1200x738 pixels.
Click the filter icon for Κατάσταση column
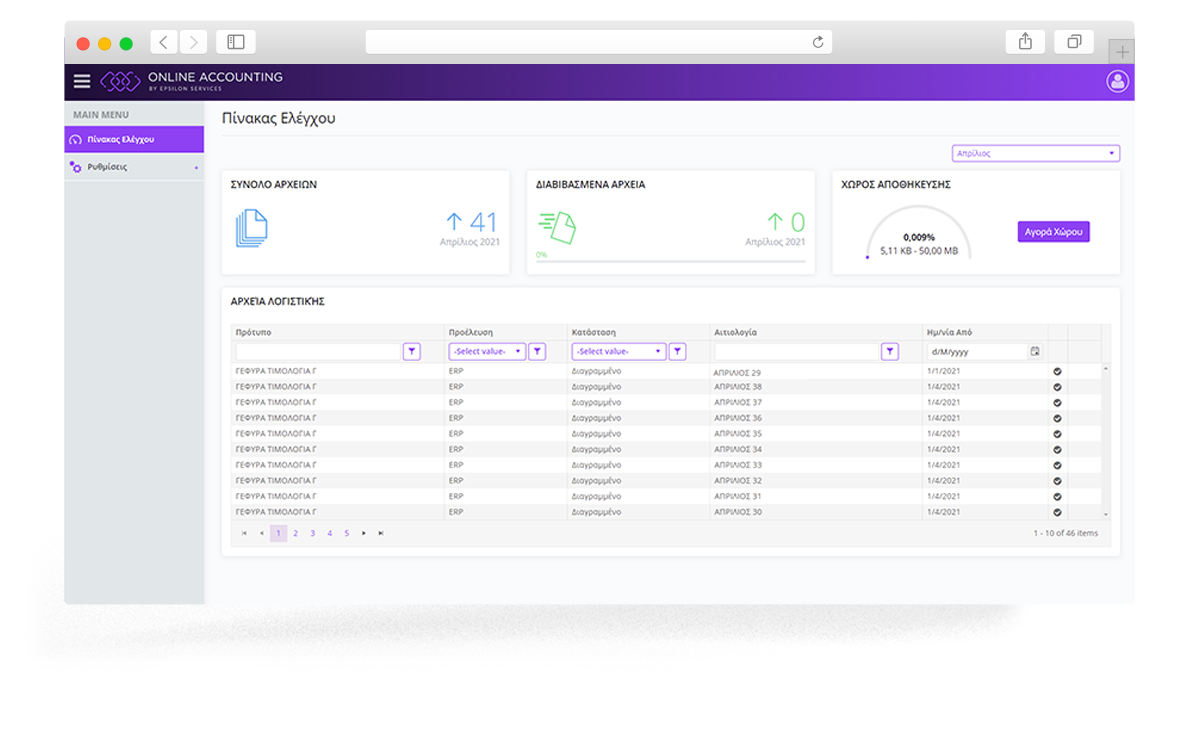677,352
